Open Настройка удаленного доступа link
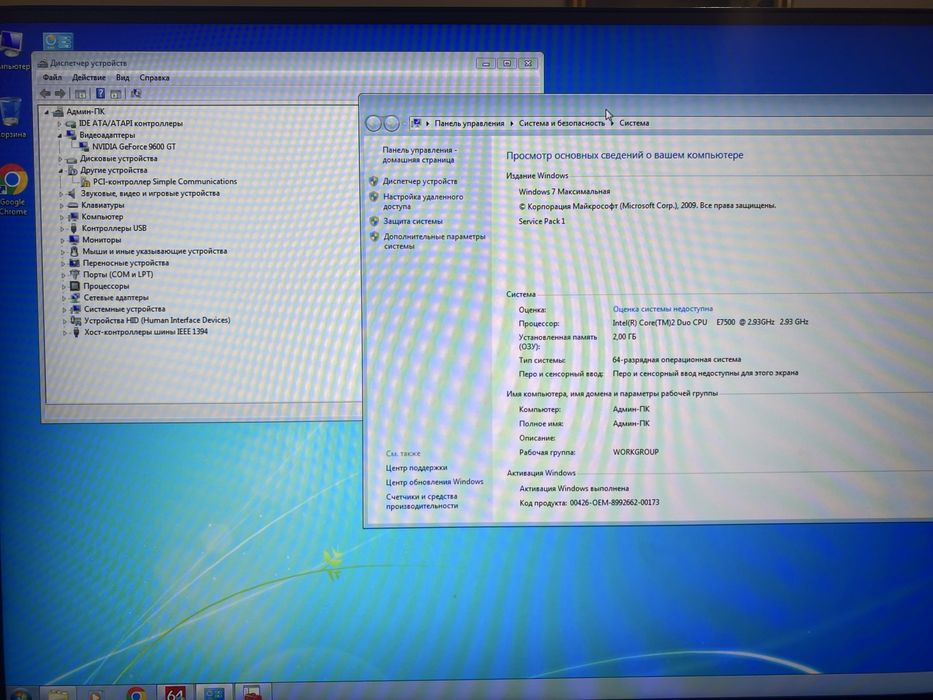The height and width of the screenshot is (700, 933). [423, 201]
